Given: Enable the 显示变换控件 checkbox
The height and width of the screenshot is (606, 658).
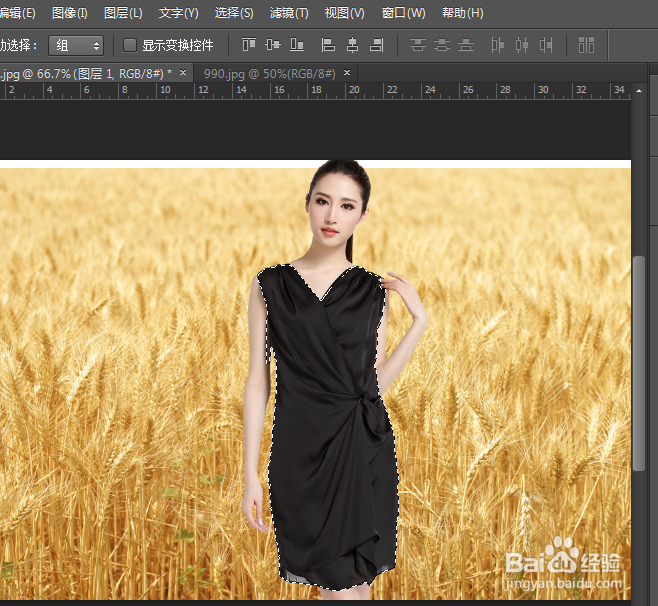Looking at the screenshot, I should 130,45.
